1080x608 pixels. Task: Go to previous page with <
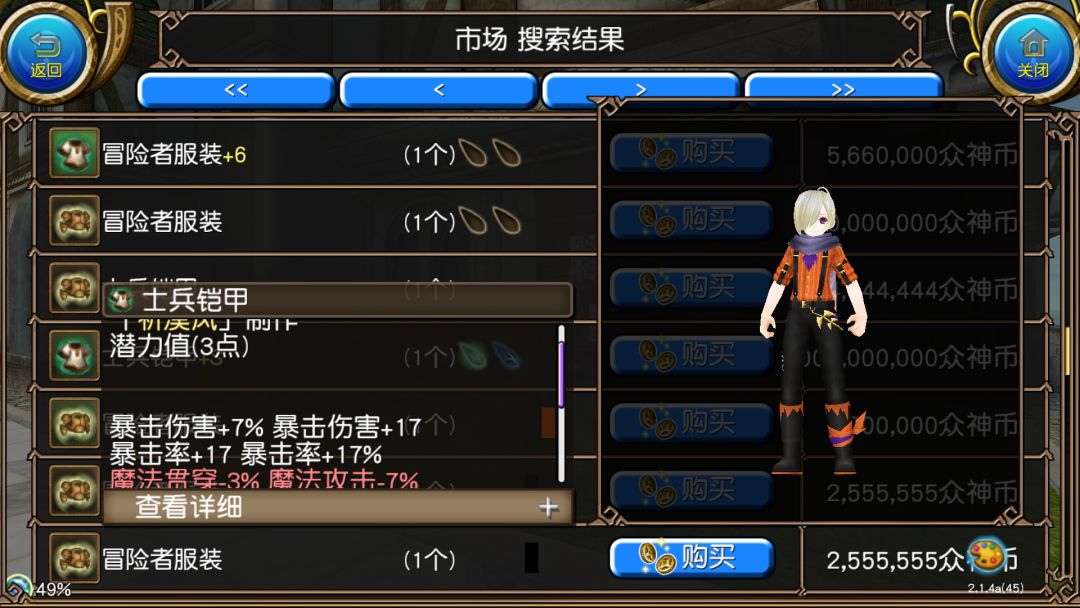(x=439, y=90)
